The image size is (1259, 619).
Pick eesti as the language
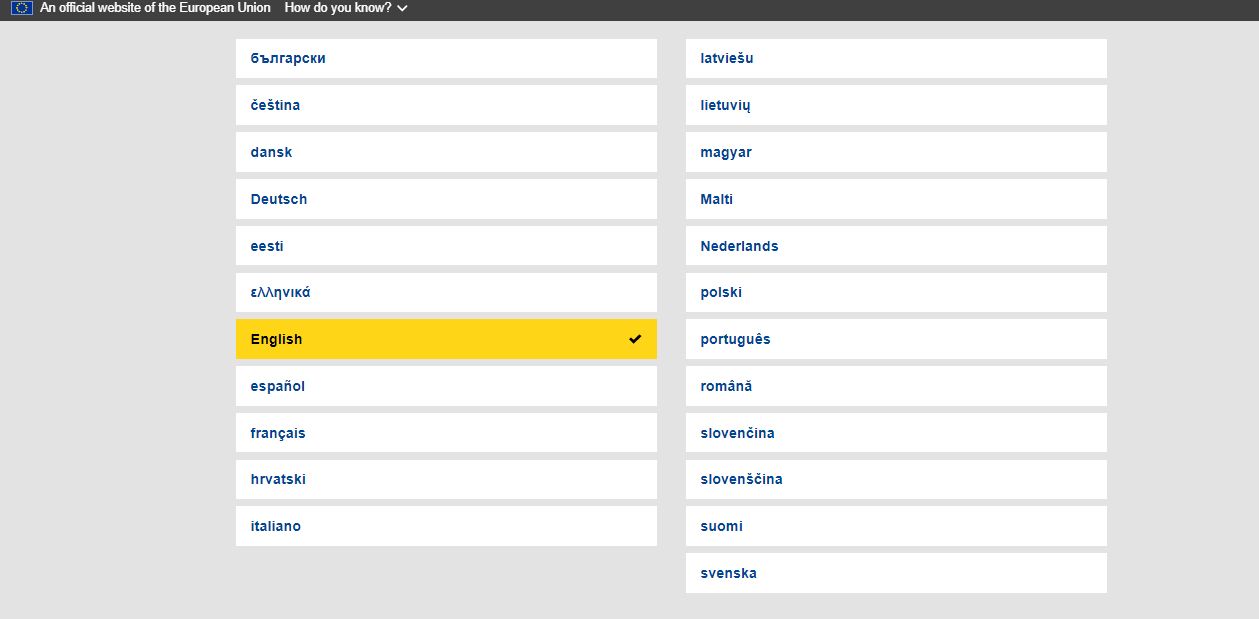tap(445, 246)
